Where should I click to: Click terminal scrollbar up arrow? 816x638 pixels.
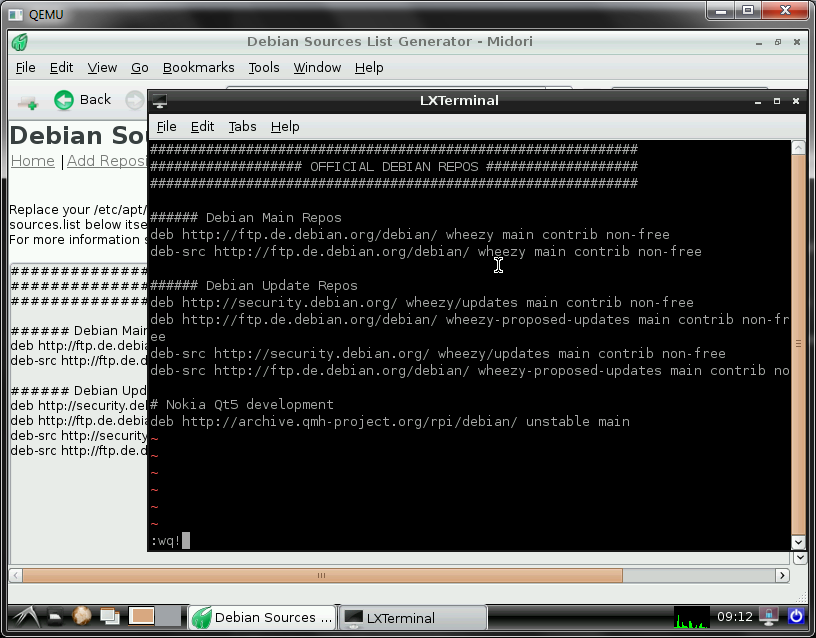click(798, 148)
